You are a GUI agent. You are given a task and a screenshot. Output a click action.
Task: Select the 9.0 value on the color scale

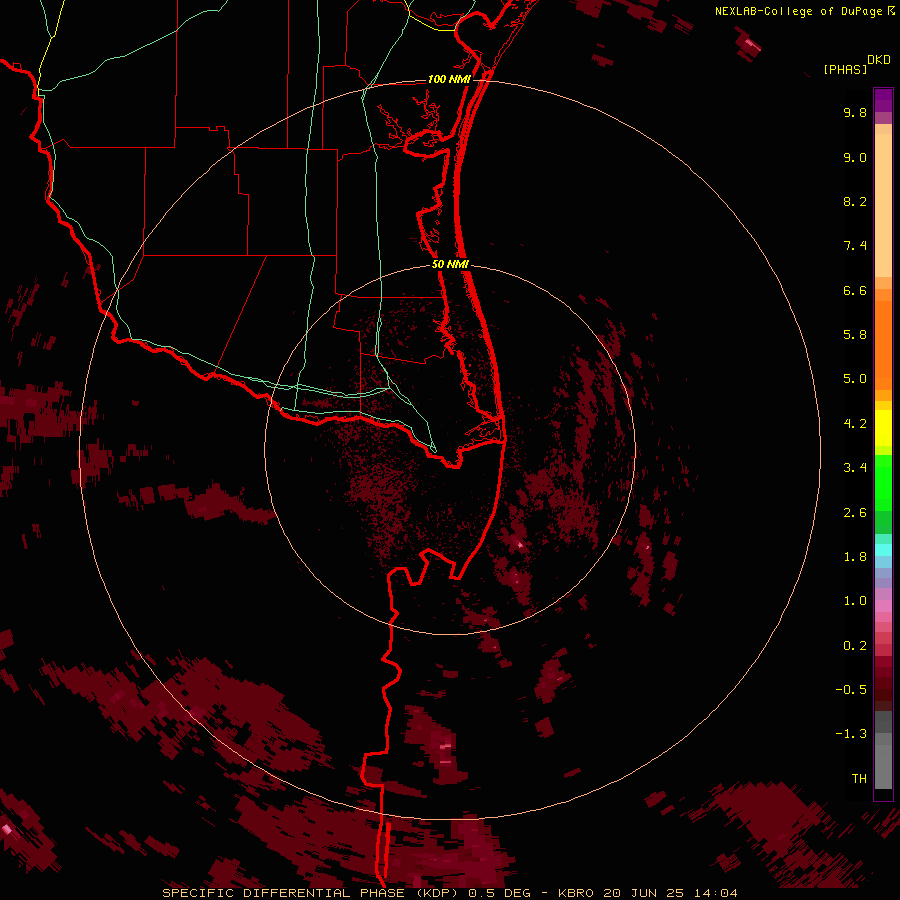tap(855, 157)
